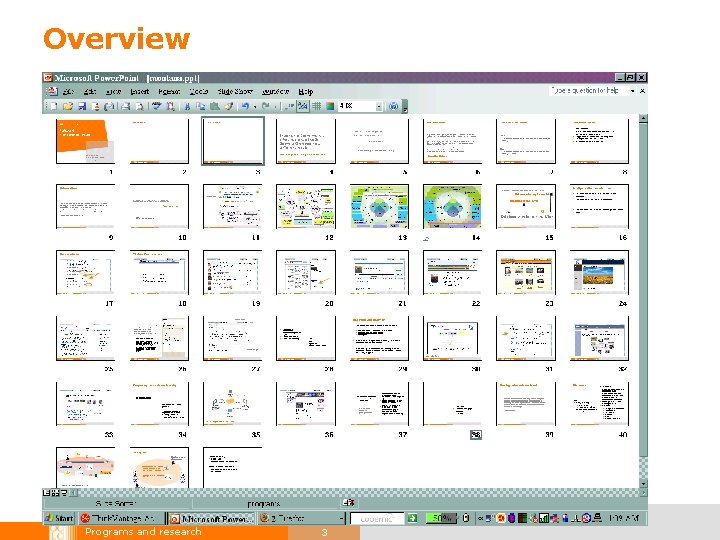The width and height of the screenshot is (720, 540).
Task: Click the Slide Sorter View button
Action: [x=55, y=493]
